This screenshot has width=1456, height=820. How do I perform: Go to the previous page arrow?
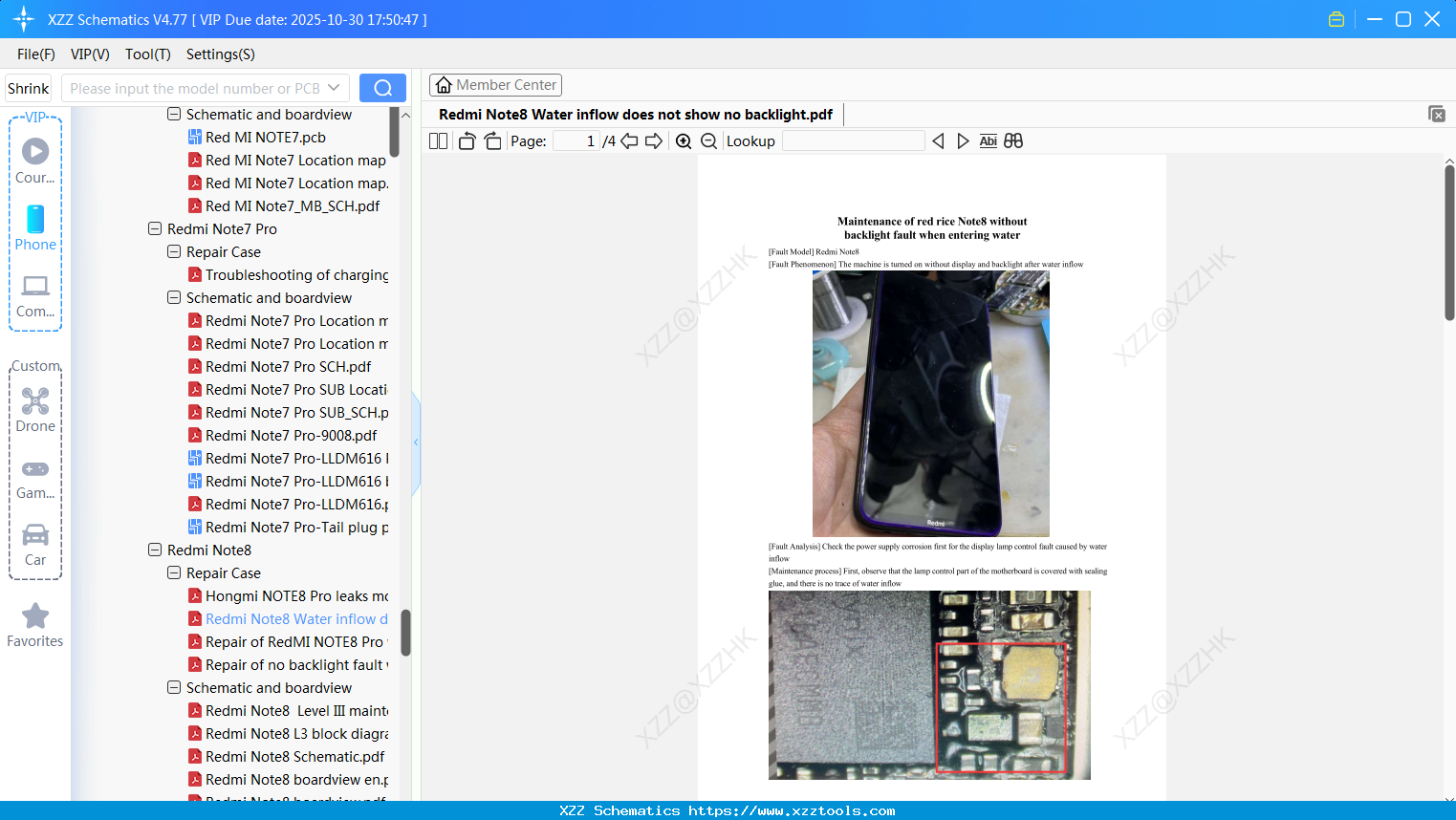tap(629, 140)
